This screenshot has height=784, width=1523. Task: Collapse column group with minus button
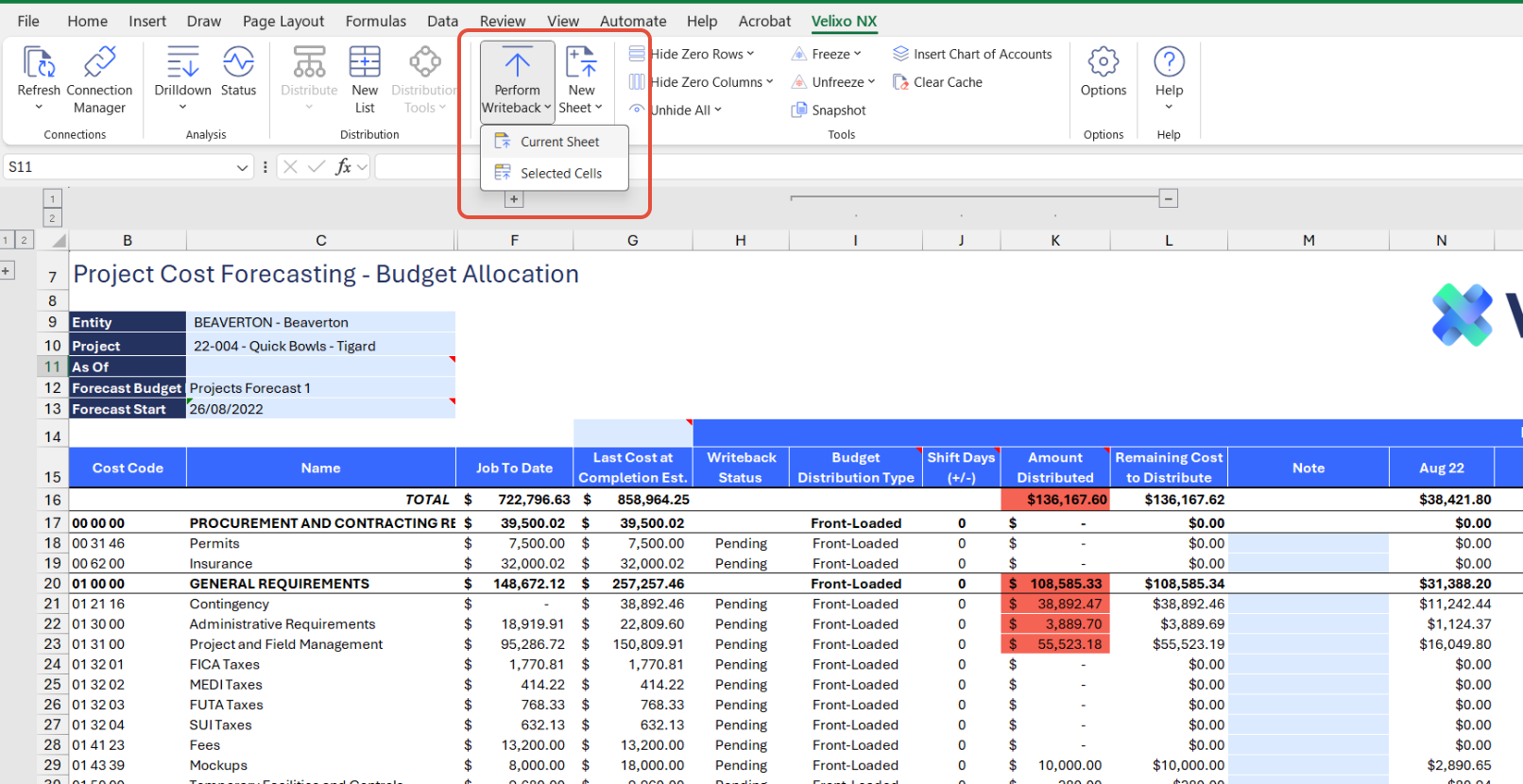tap(1169, 198)
